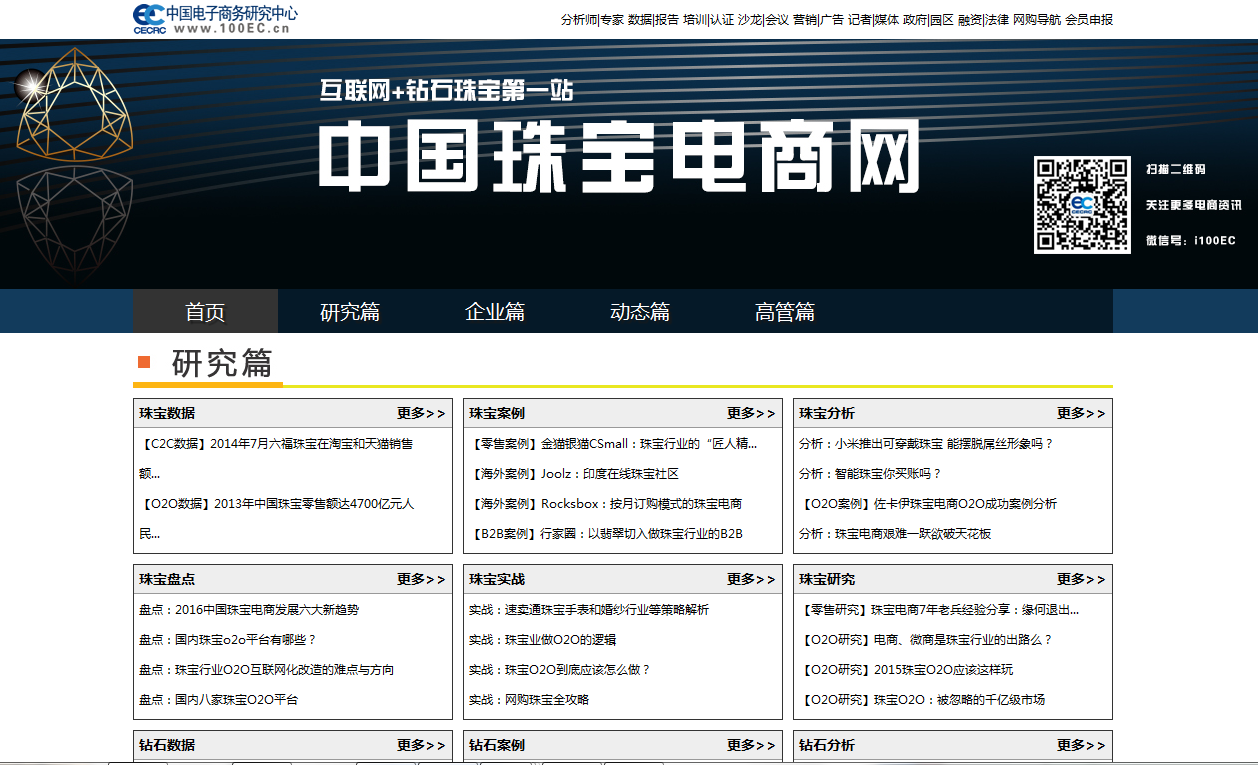Switch to the 企业篇 tab
1258x765 pixels.
coord(495,311)
